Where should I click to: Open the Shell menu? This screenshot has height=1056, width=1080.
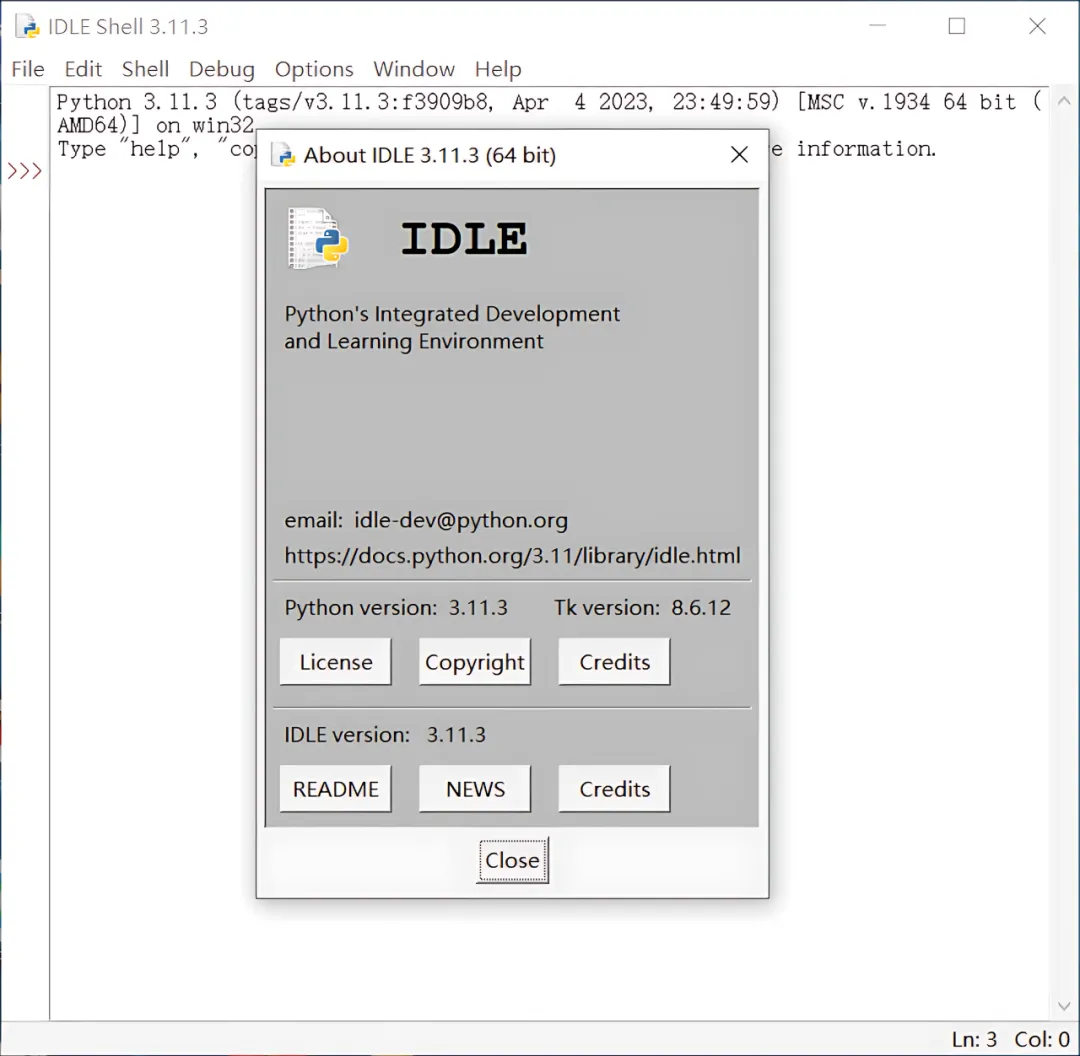[145, 70]
